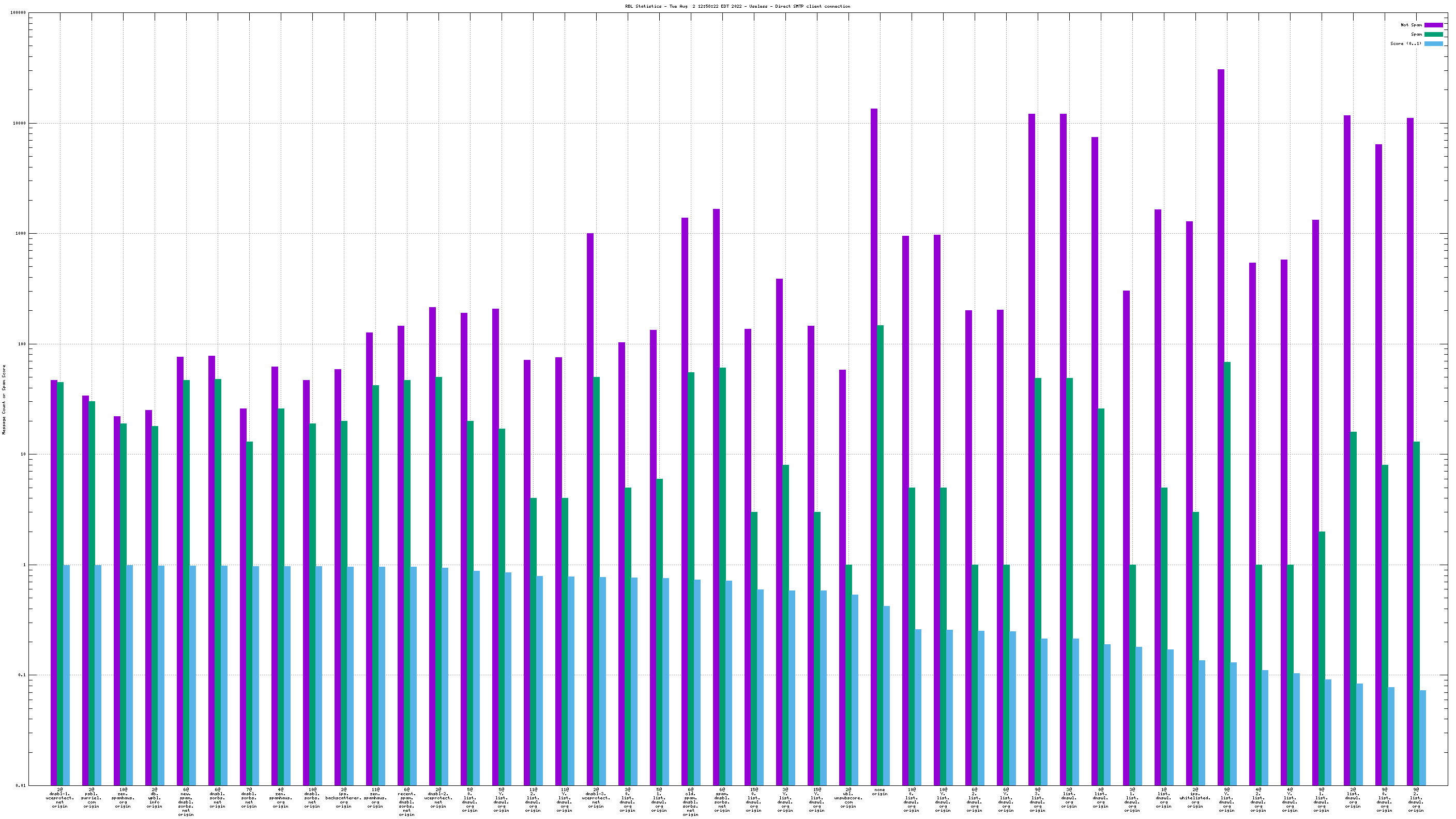This screenshot has width=1456, height=819.
Task: Click the 10000 y-axis tick label
Action: (18, 123)
